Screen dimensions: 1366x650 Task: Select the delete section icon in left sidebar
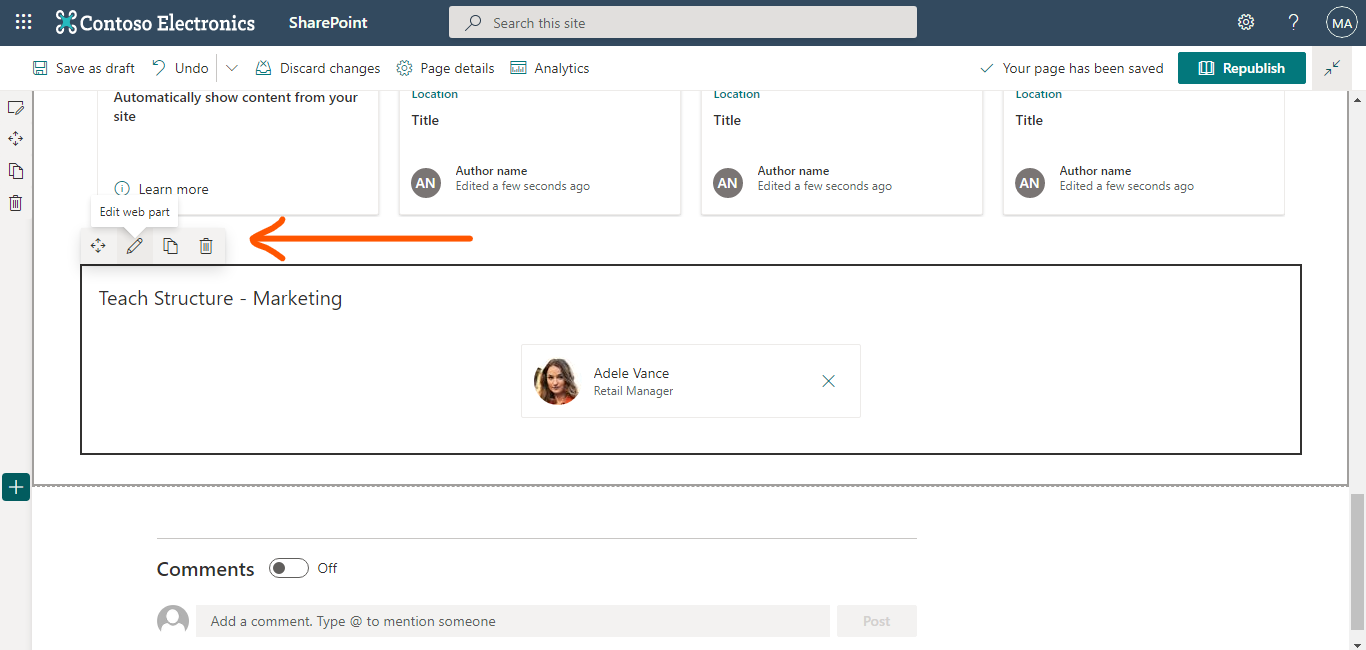15,202
